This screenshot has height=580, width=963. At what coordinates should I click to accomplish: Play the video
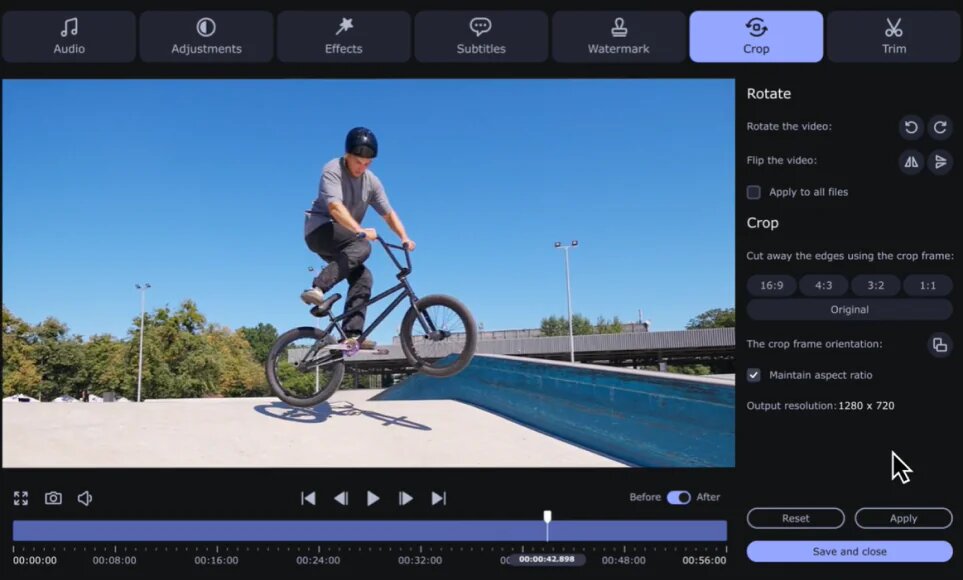point(373,498)
